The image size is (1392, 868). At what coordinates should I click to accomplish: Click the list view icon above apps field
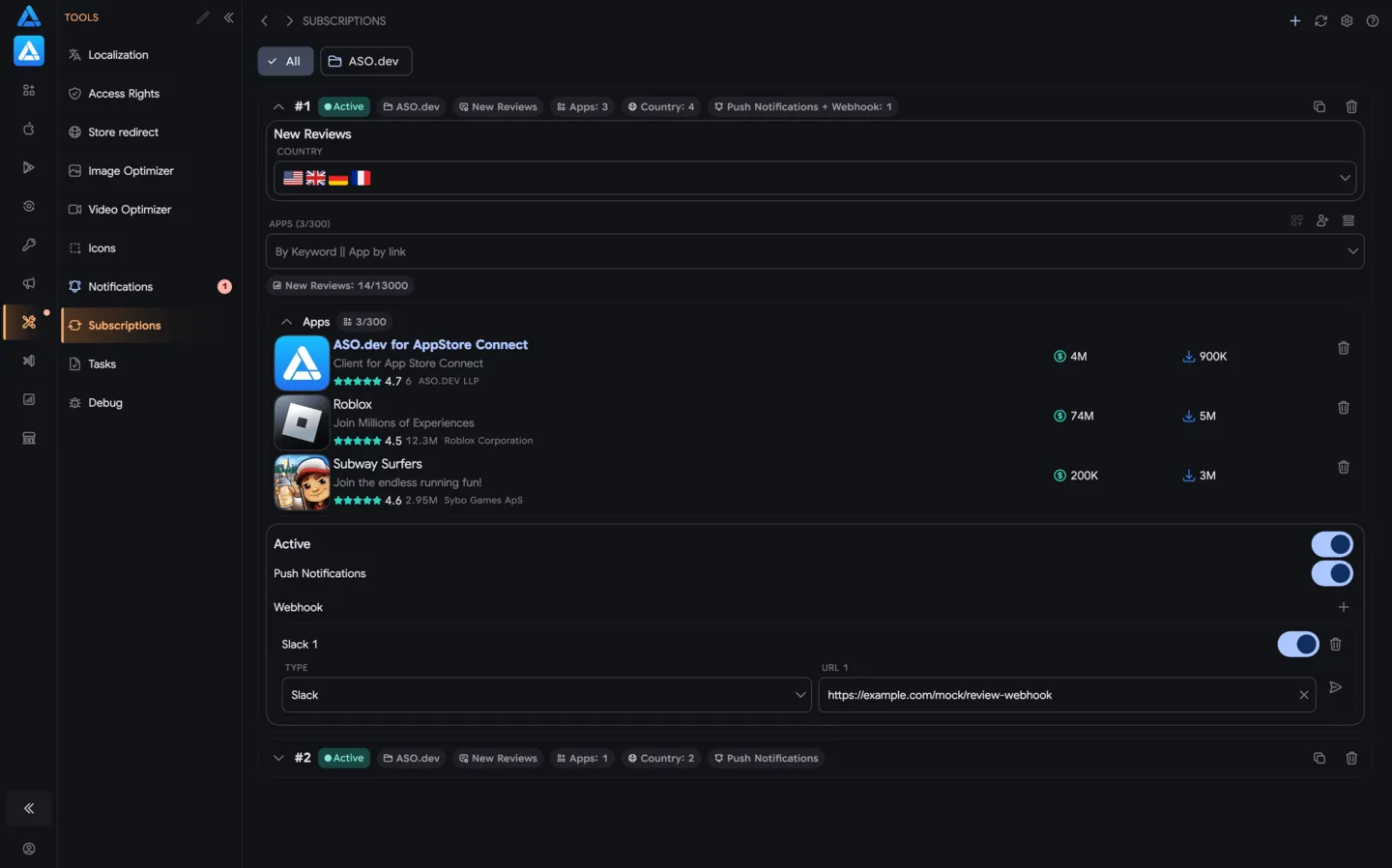click(x=1348, y=220)
